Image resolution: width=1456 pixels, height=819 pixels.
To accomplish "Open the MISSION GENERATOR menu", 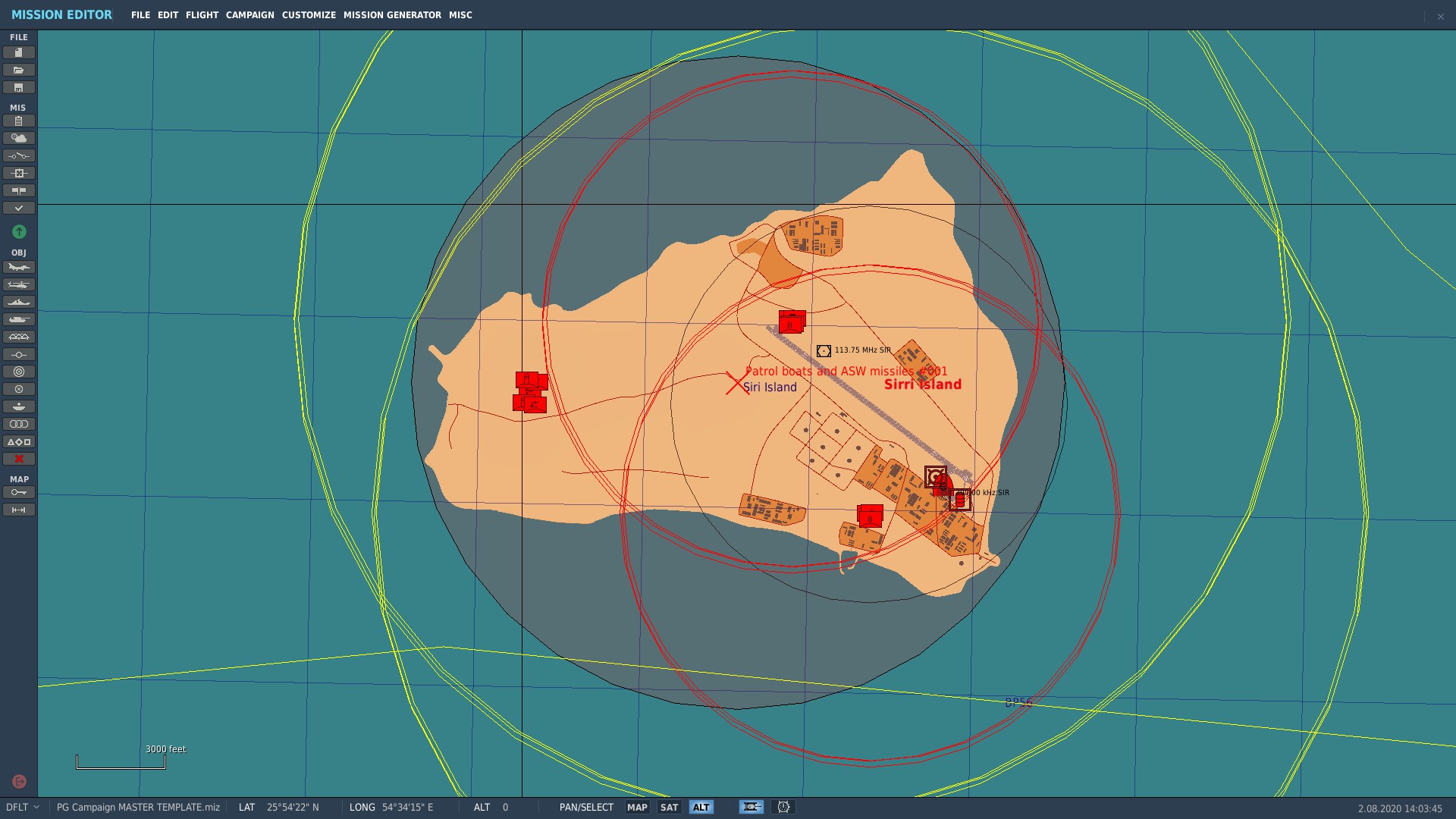I will tap(392, 15).
